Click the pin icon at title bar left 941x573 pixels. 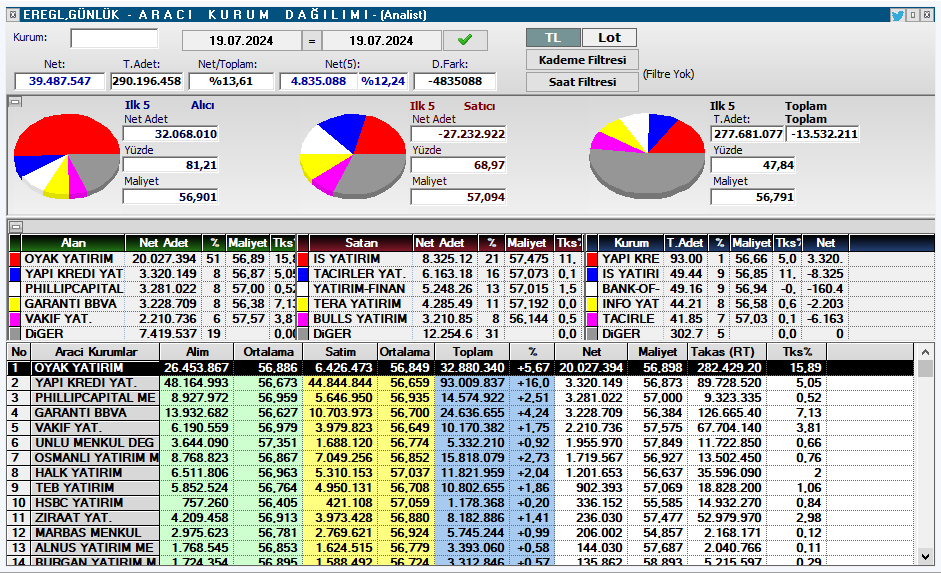click(13, 14)
